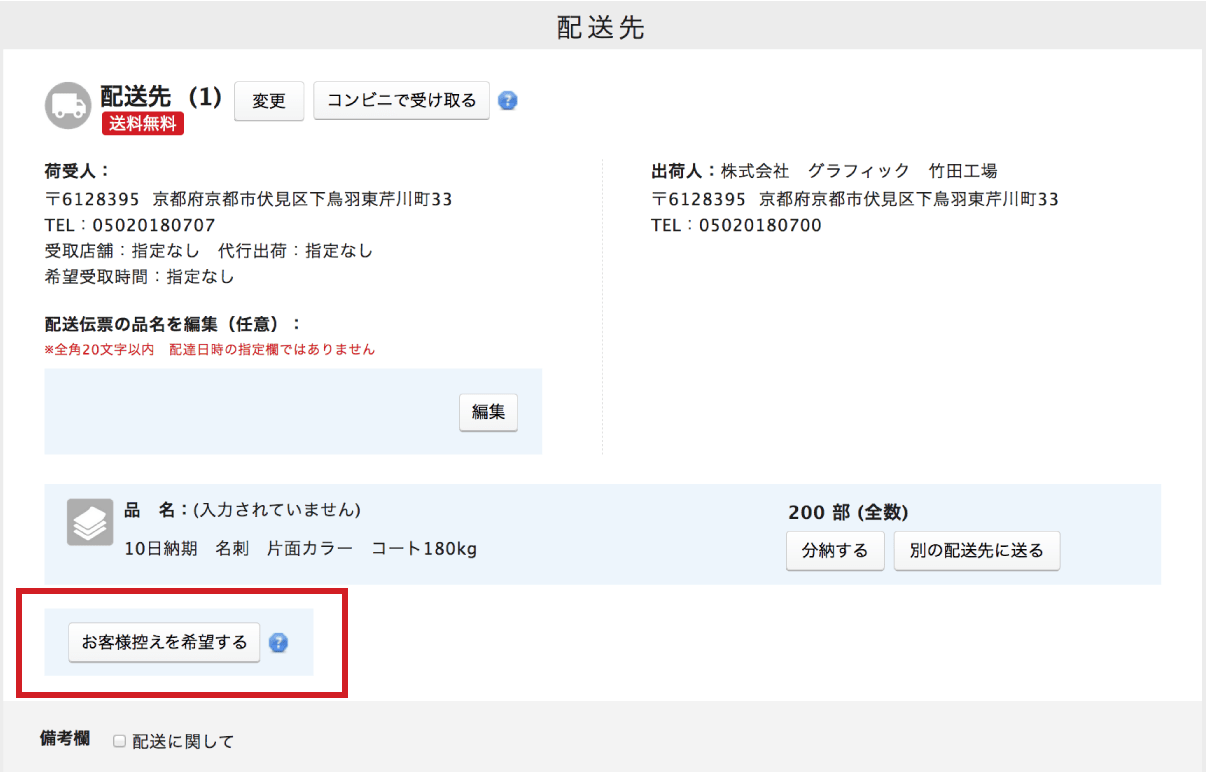Click the 分納する button
1206x772 pixels.
pos(834,550)
